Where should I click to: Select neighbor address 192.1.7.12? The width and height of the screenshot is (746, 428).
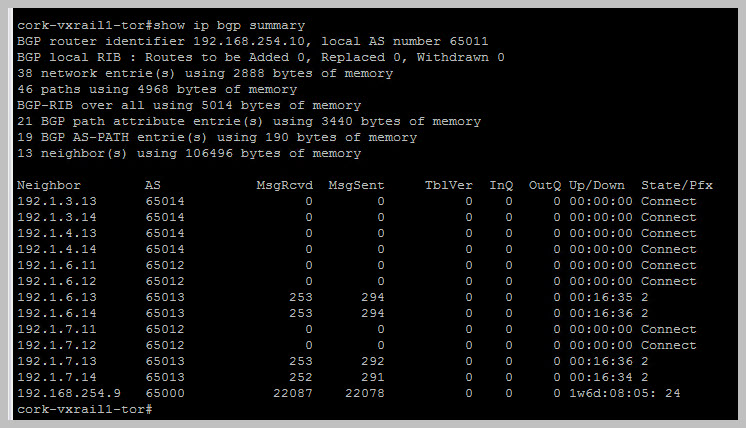(57, 345)
